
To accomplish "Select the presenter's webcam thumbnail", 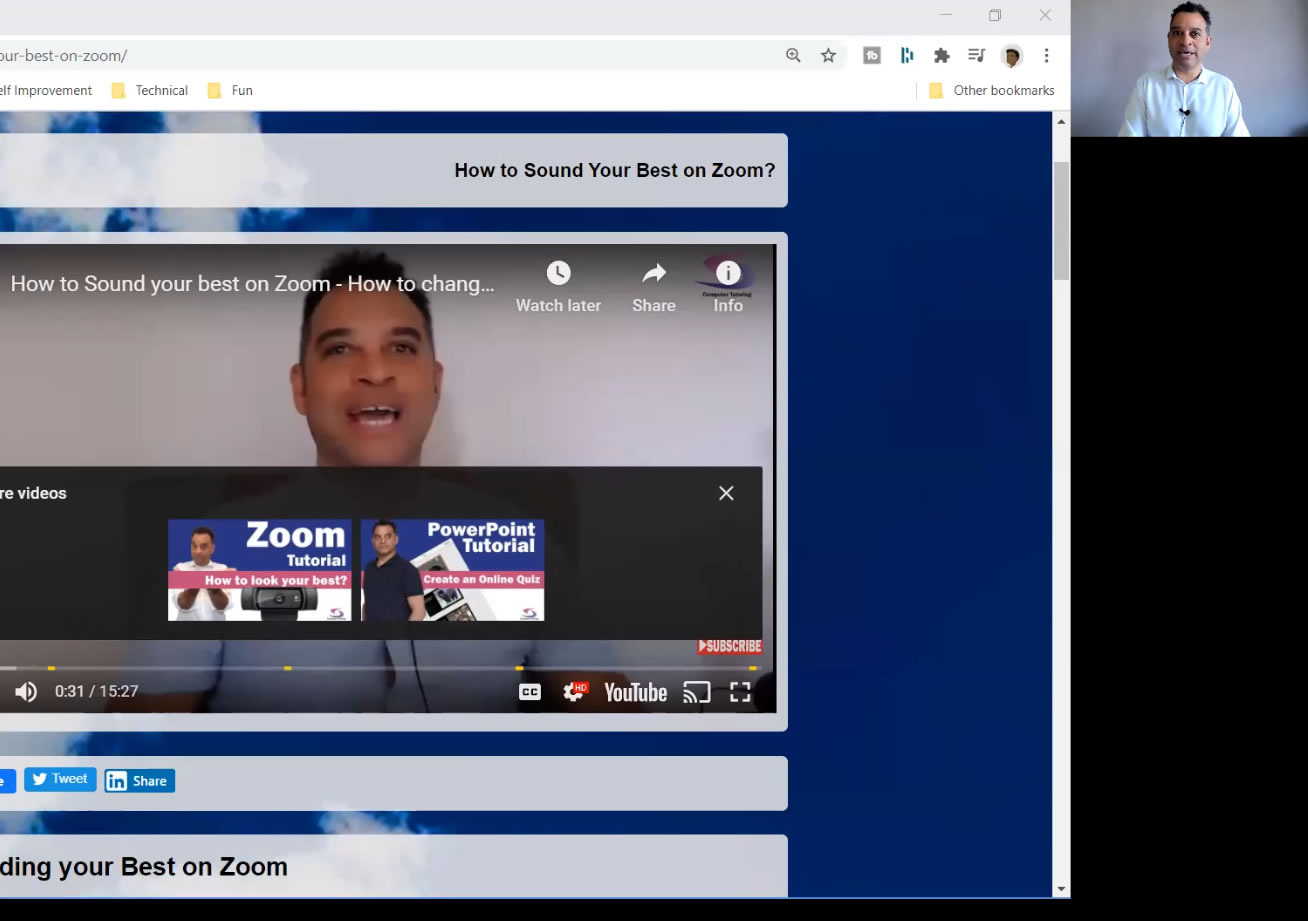I will (x=1190, y=68).
